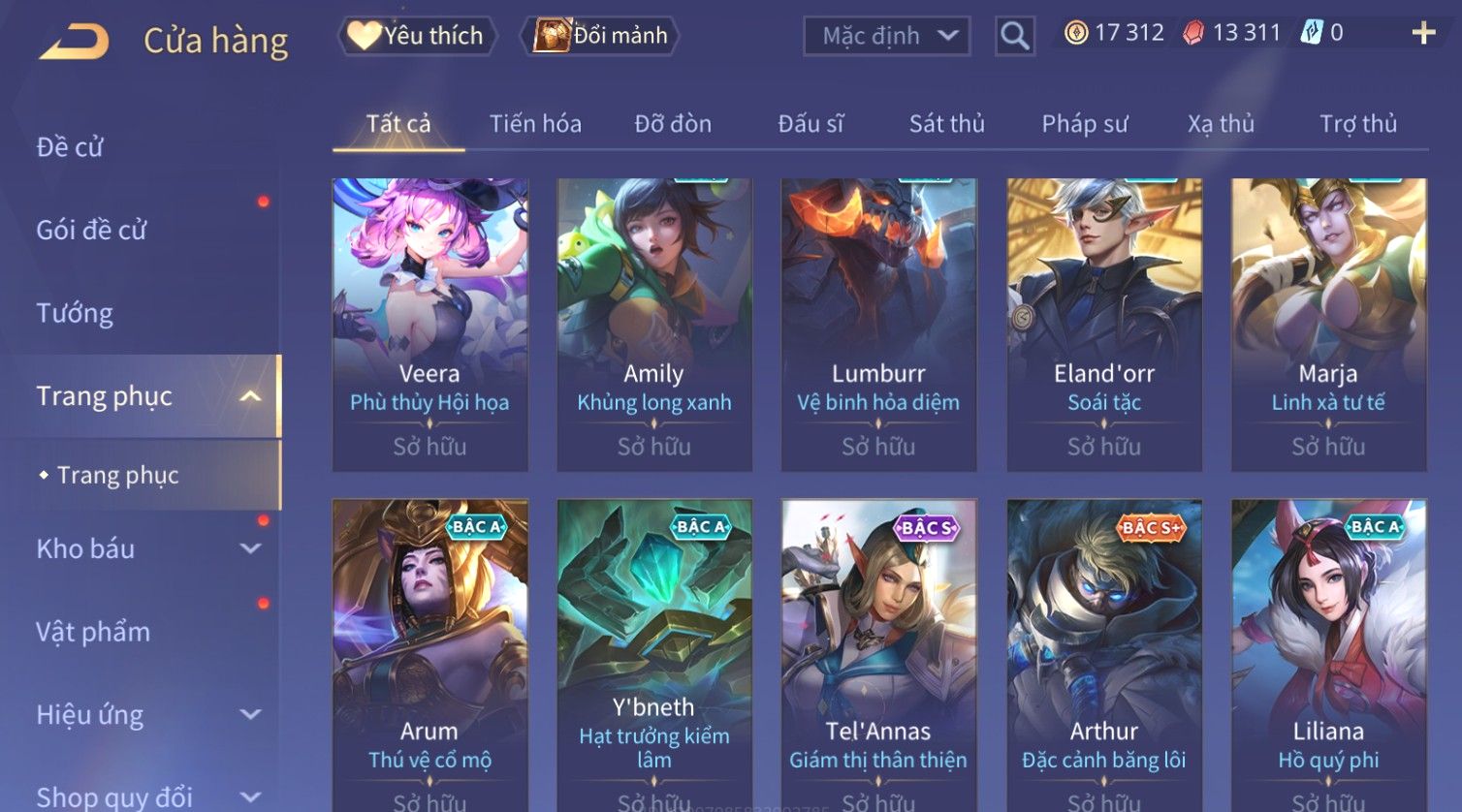Expand the Hiệu ứng sidebar section
Viewport: 1462px width, 812px height.
pyautogui.click(x=250, y=715)
